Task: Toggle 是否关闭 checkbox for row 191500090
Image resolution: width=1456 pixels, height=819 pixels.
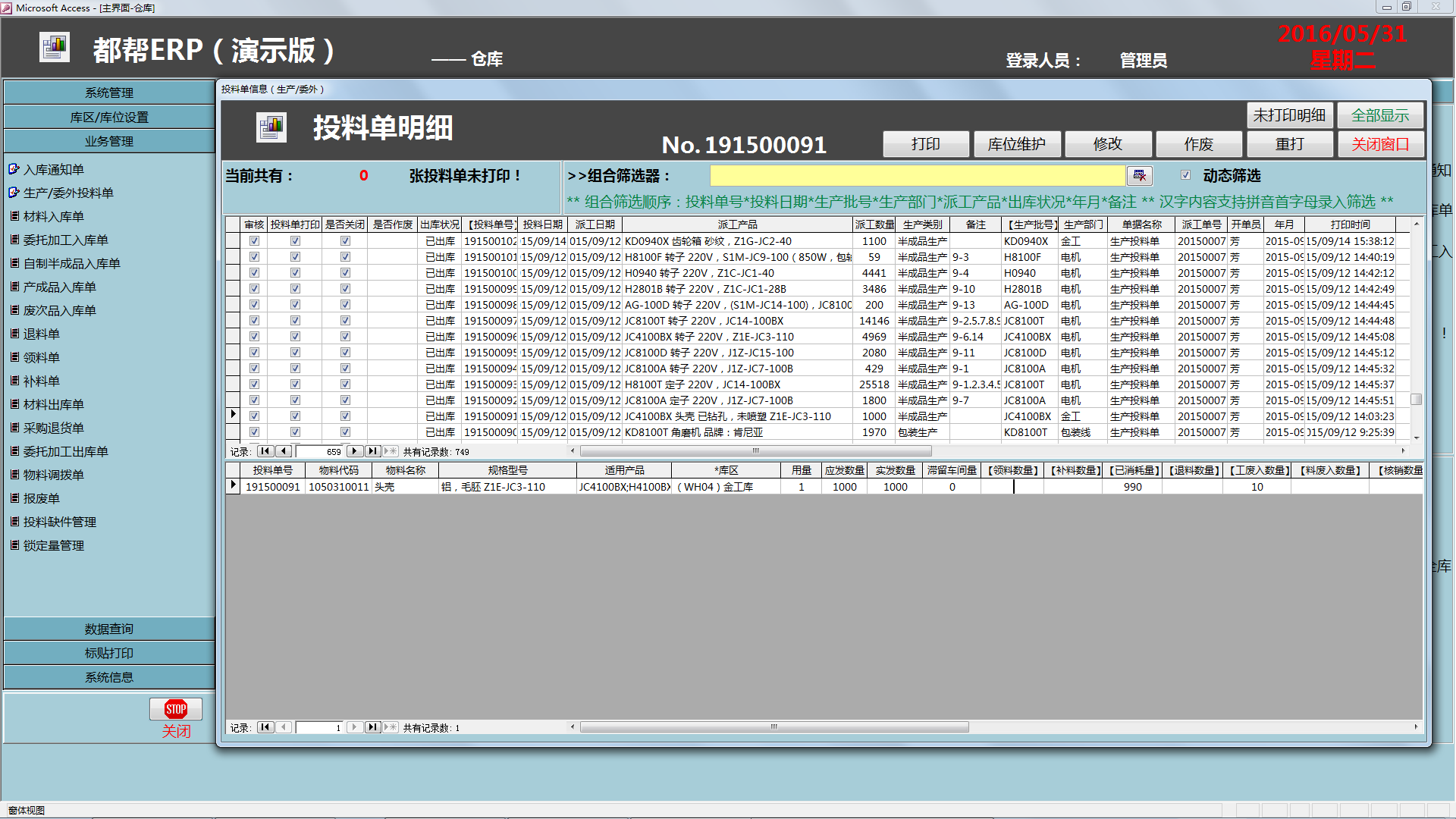Action: (x=345, y=432)
